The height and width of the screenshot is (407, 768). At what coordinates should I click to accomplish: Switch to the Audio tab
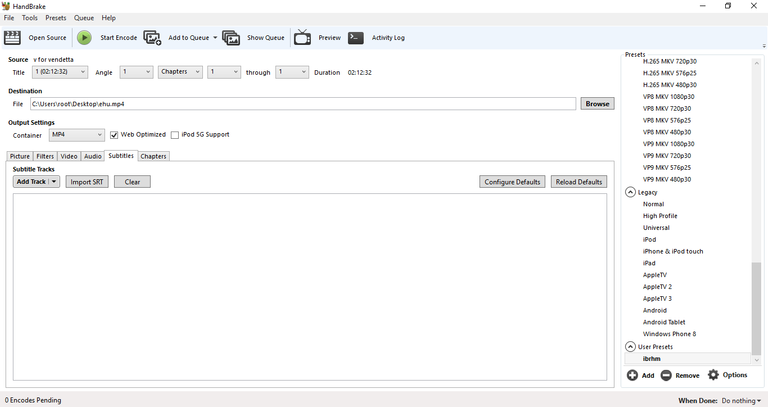point(93,156)
